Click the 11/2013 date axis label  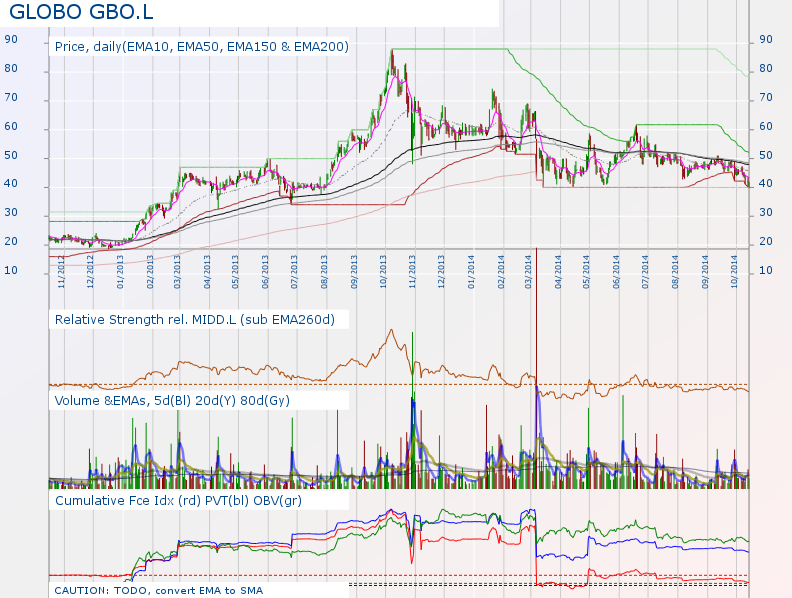pyautogui.click(x=412, y=272)
